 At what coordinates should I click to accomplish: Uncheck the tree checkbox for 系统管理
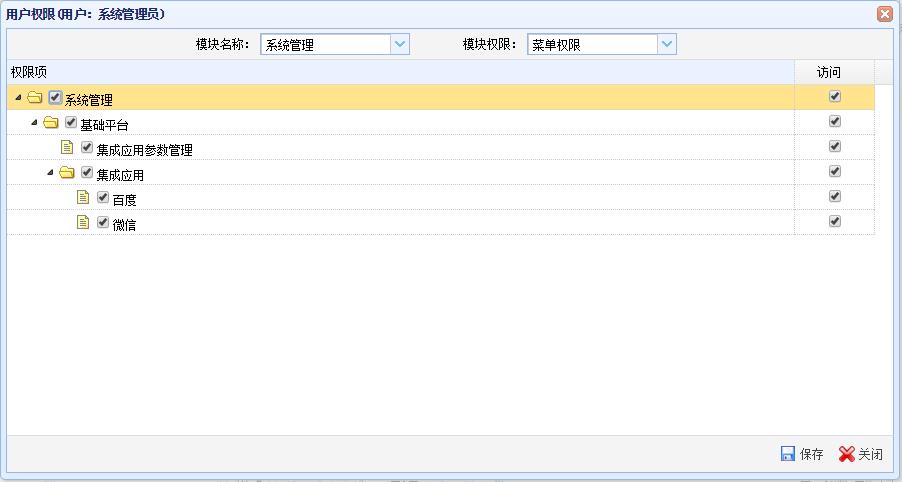point(55,97)
